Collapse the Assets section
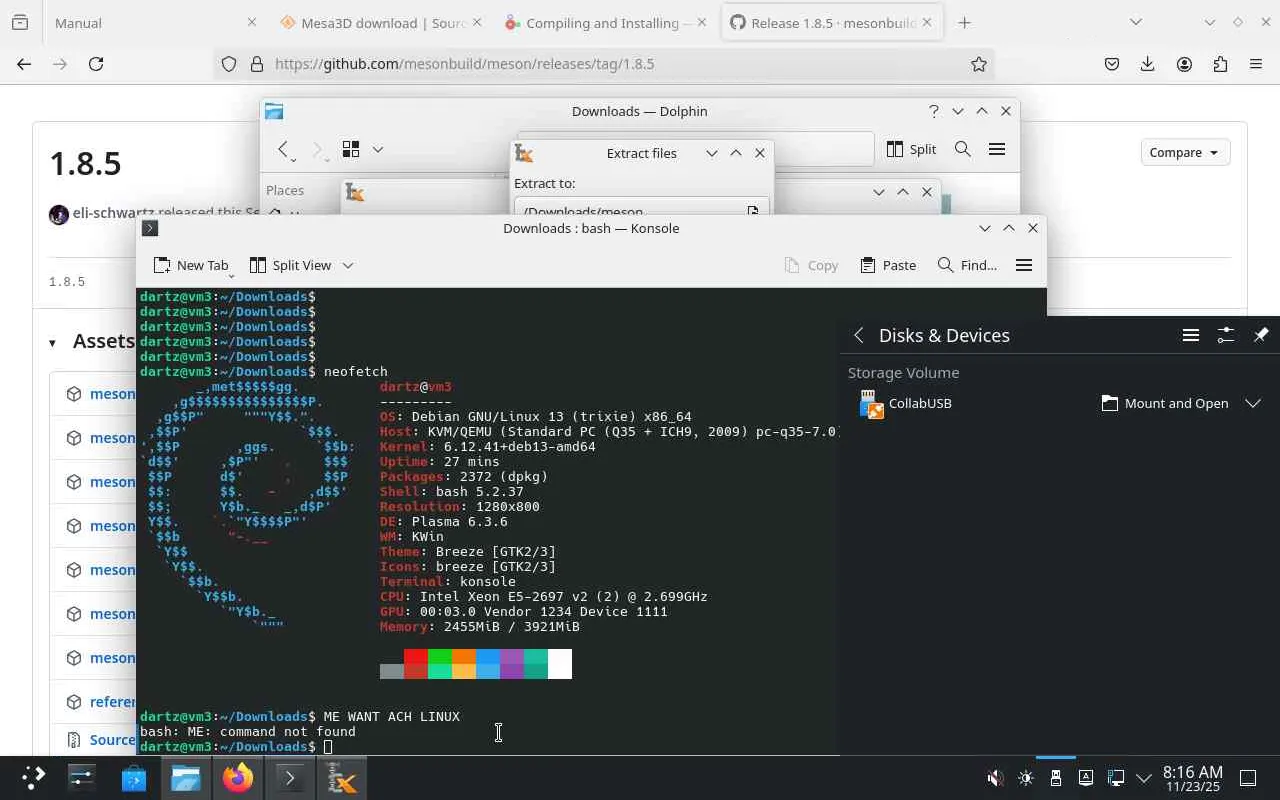This screenshot has width=1280, height=800. (x=52, y=343)
